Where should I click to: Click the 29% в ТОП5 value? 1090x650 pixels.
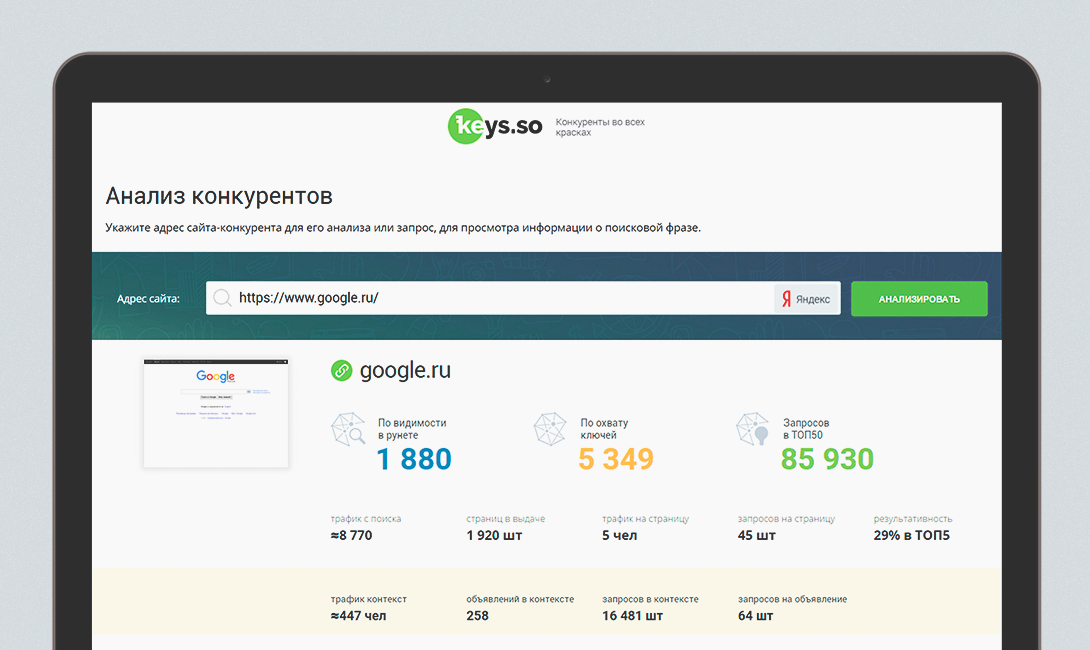[911, 535]
